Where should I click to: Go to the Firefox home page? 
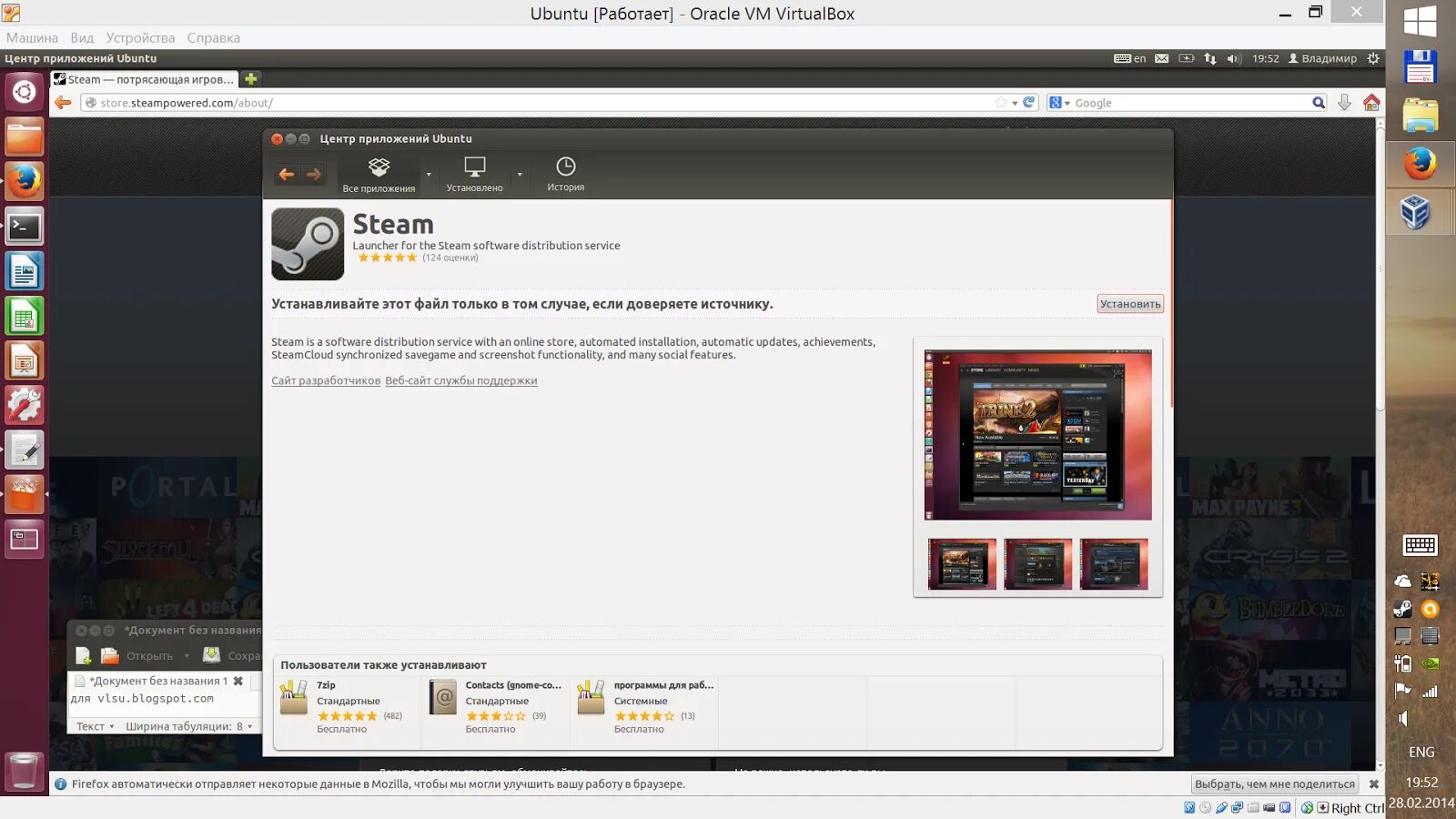point(1371,103)
